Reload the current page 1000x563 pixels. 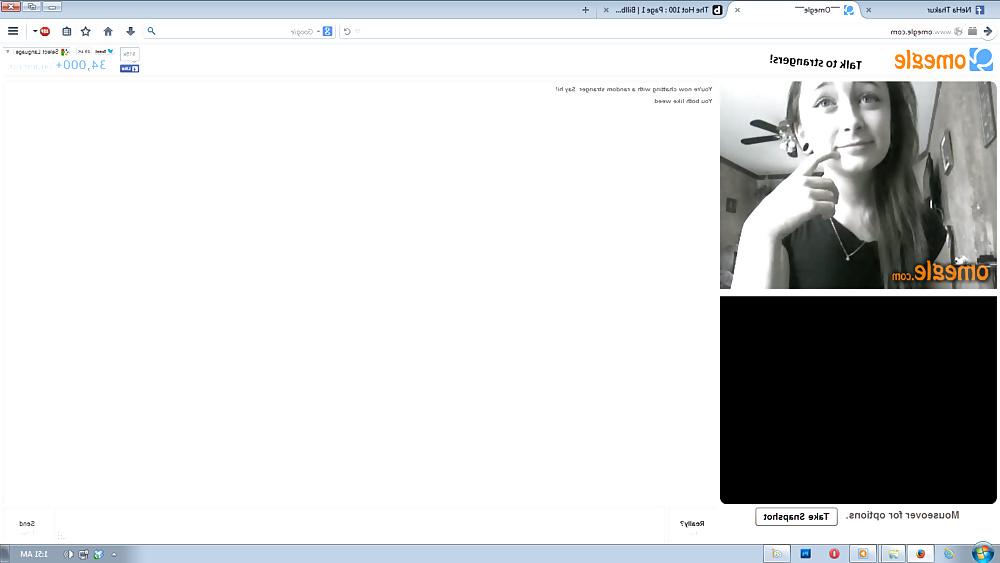347,31
